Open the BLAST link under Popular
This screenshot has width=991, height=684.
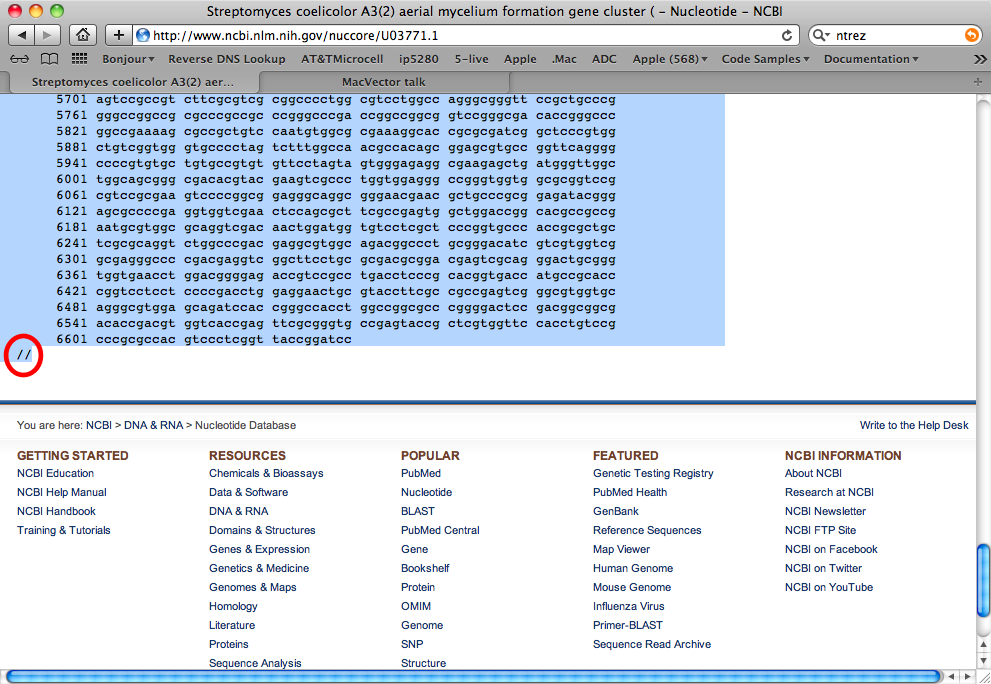click(417, 511)
